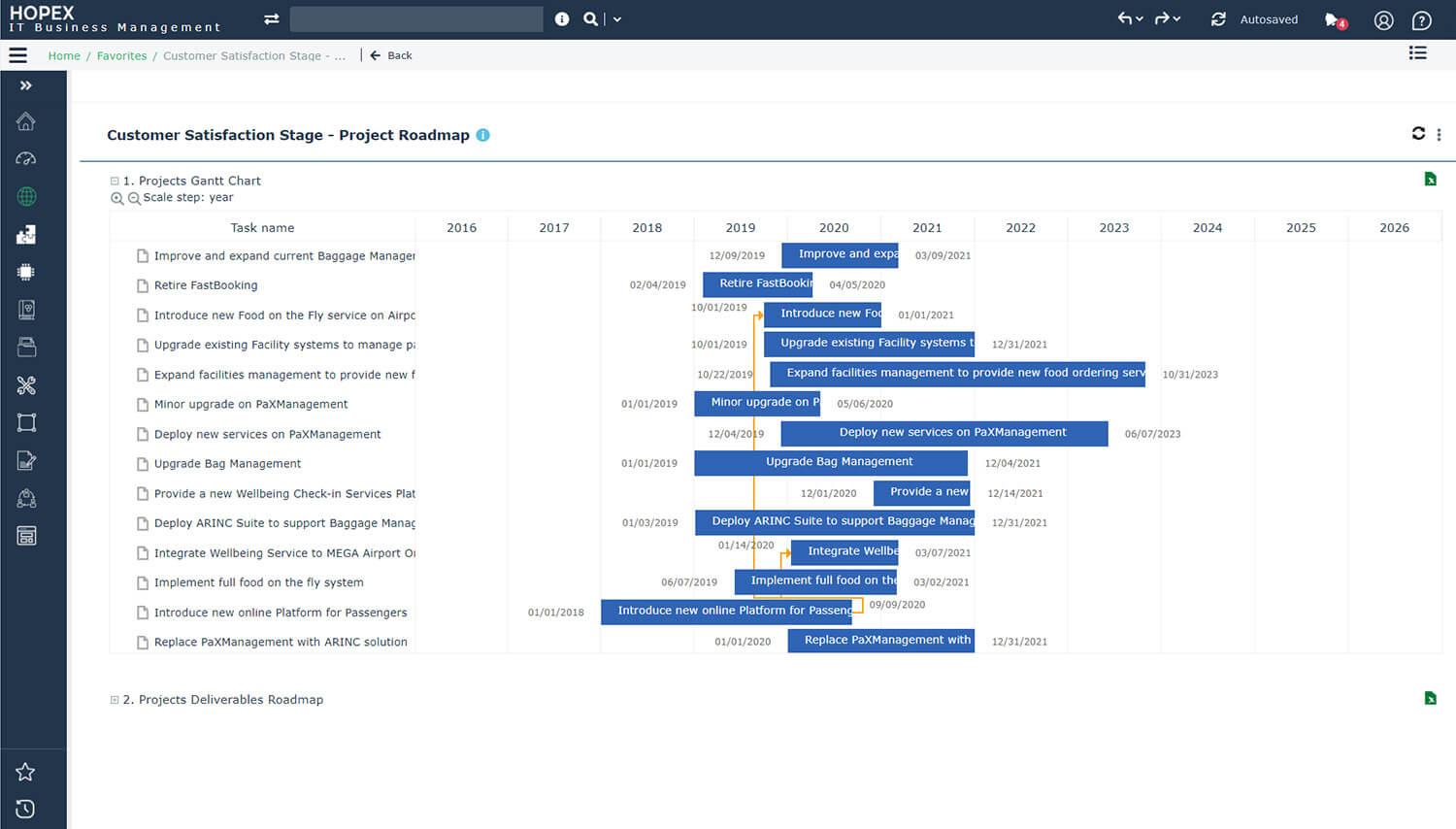Viewport: 1456px width, 829px height.
Task: Open the dashboard gauge sidebar icon
Action: tap(26, 158)
